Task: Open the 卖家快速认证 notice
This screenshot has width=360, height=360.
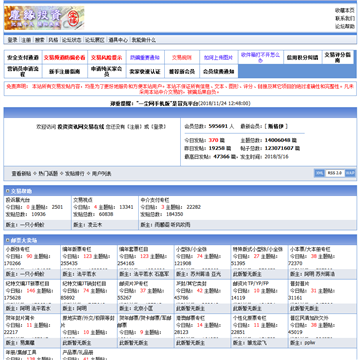Action: [145, 71]
